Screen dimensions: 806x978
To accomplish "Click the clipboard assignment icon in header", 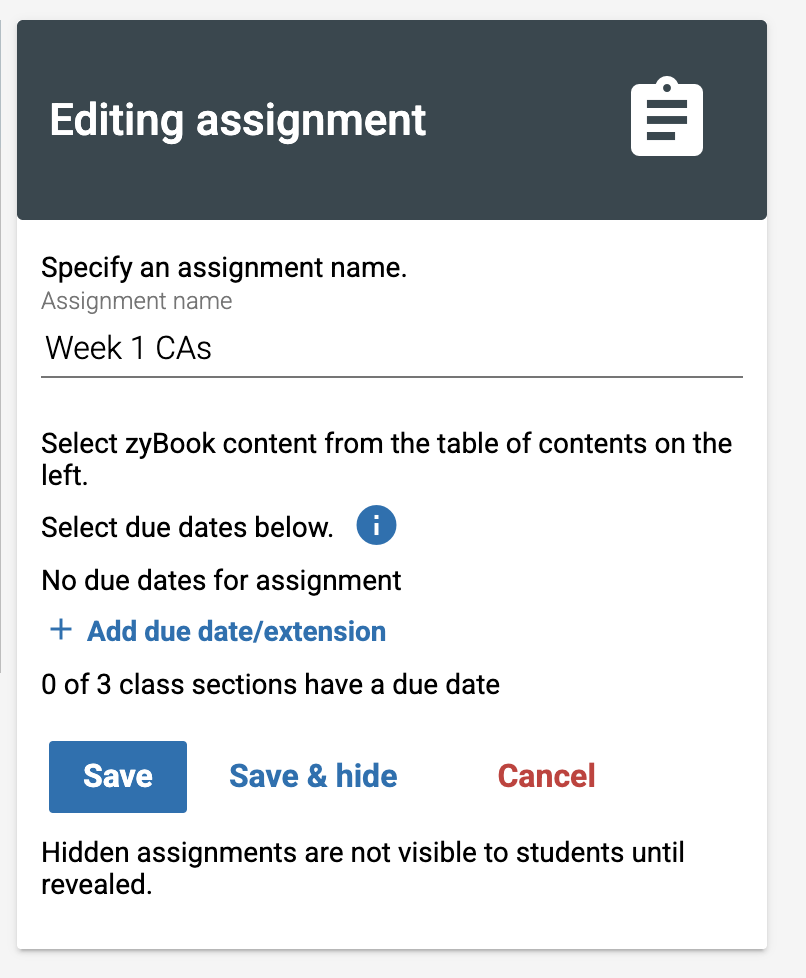I will pyautogui.click(x=666, y=117).
